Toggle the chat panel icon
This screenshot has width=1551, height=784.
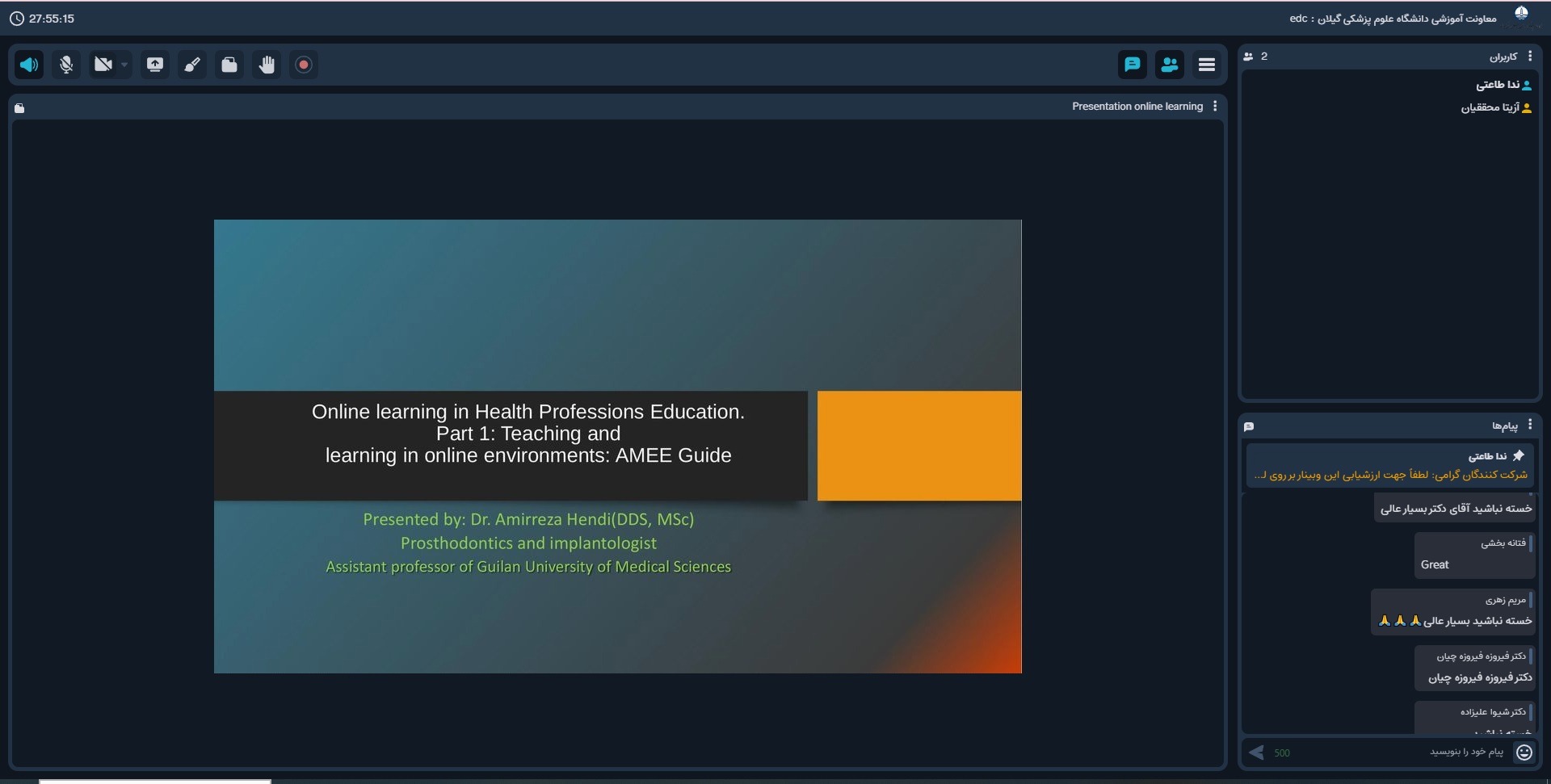pos(1132,65)
